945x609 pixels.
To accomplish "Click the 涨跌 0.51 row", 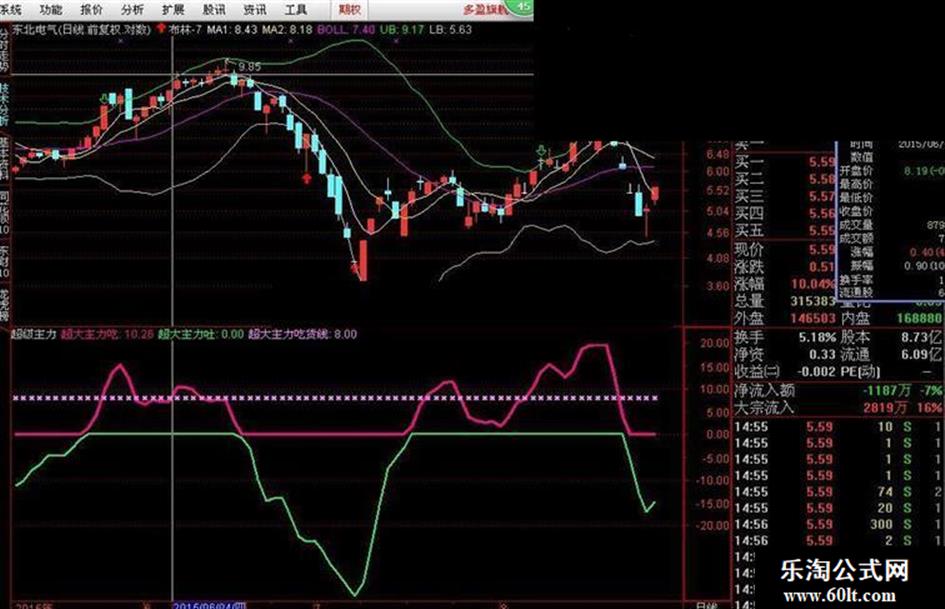I will pyautogui.click(x=785, y=266).
